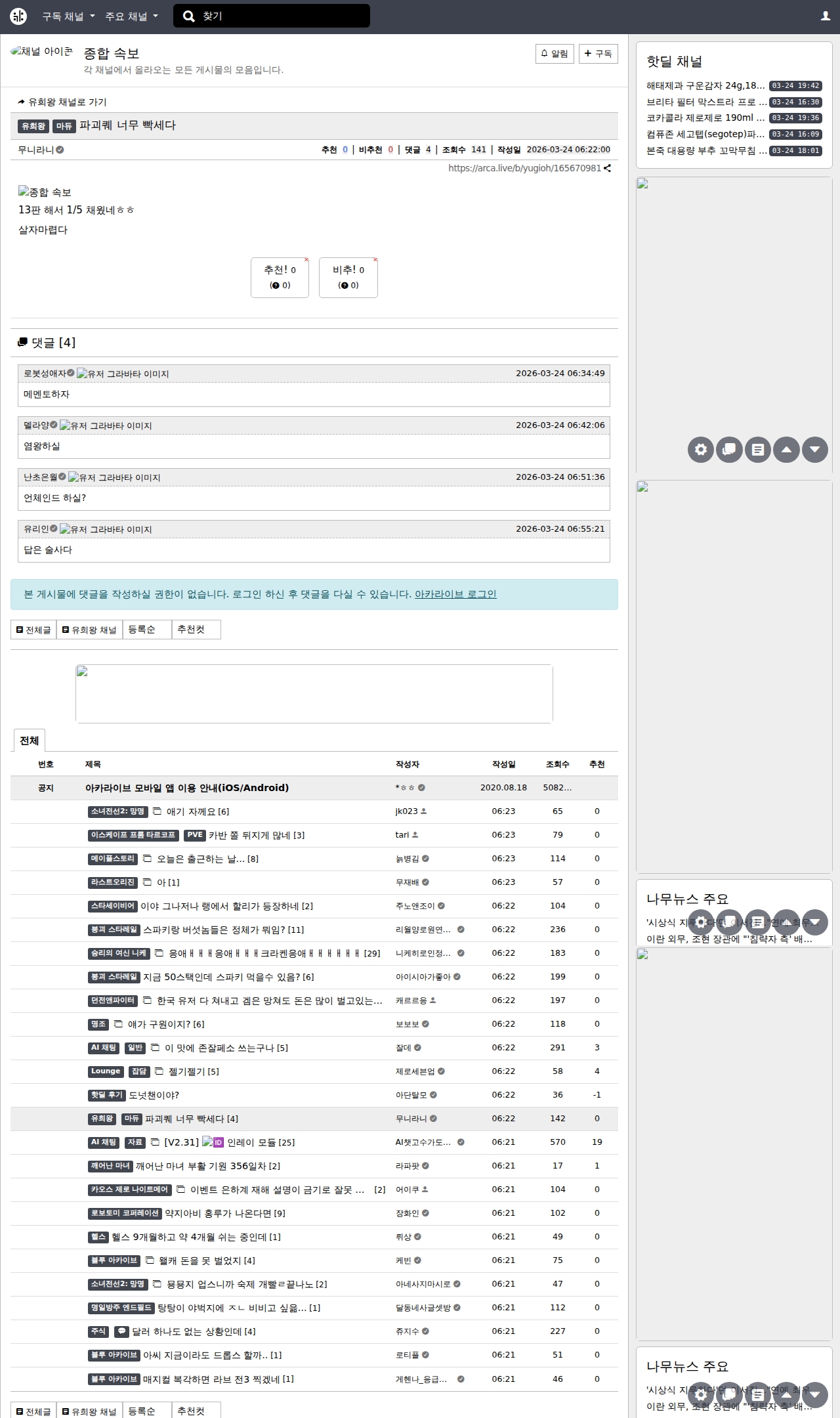
Task: Click the 승리의 여신 니케 channel badge
Action: tap(119, 953)
